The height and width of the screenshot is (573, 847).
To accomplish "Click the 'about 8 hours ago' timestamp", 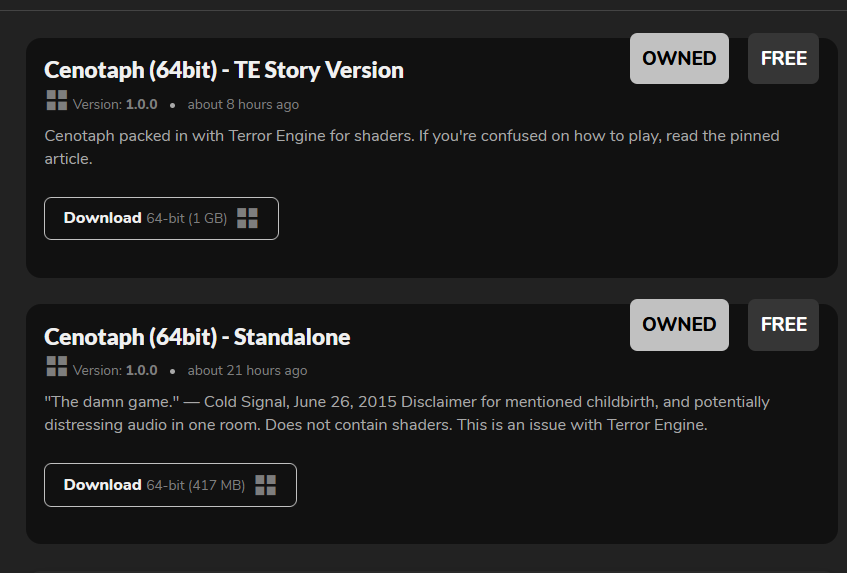I will click(243, 104).
